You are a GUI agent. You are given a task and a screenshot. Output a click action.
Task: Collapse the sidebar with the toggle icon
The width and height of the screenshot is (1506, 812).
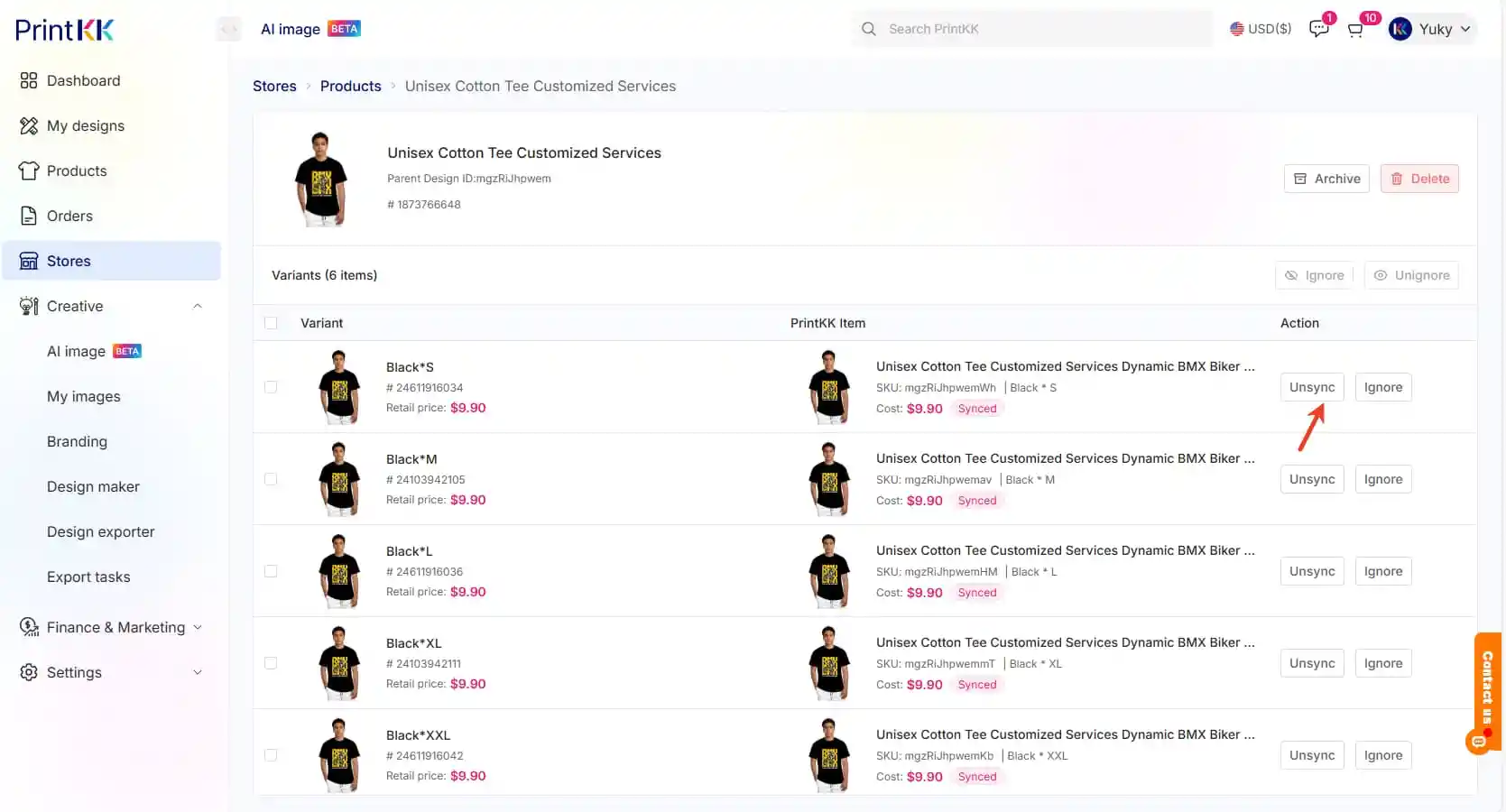229,29
